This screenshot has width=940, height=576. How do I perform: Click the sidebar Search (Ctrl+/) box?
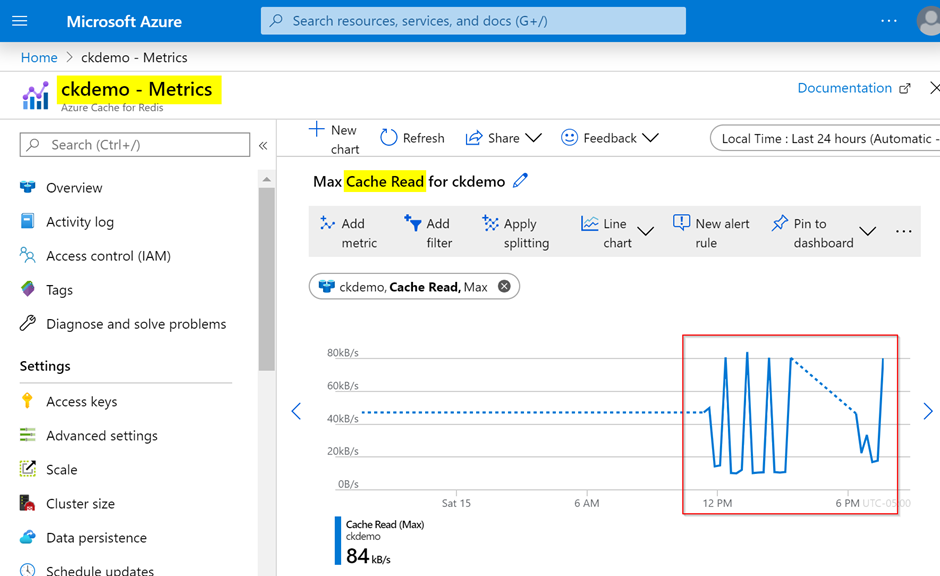[x=135, y=144]
